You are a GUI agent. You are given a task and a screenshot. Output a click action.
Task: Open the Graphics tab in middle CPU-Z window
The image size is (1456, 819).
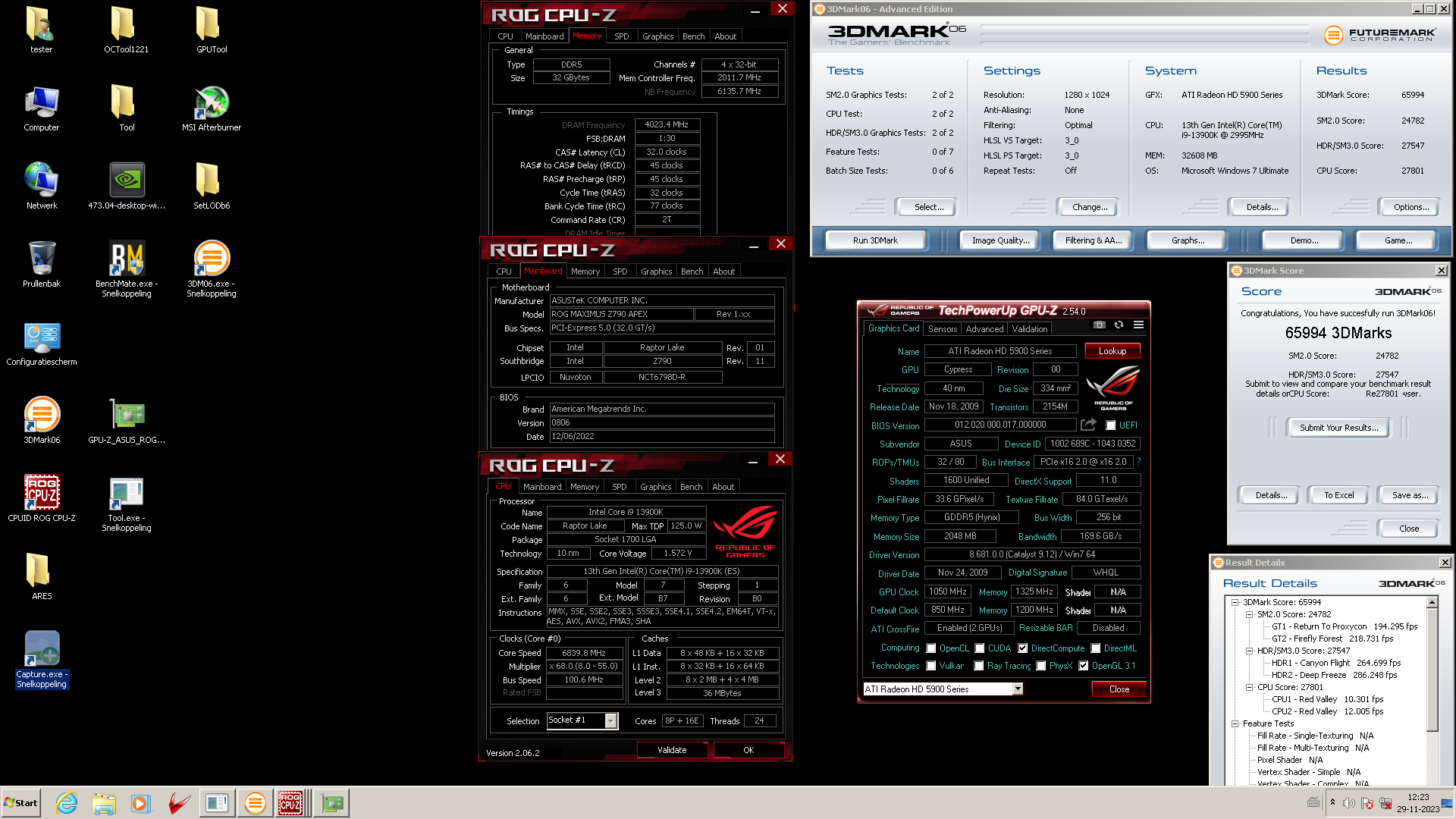656,271
